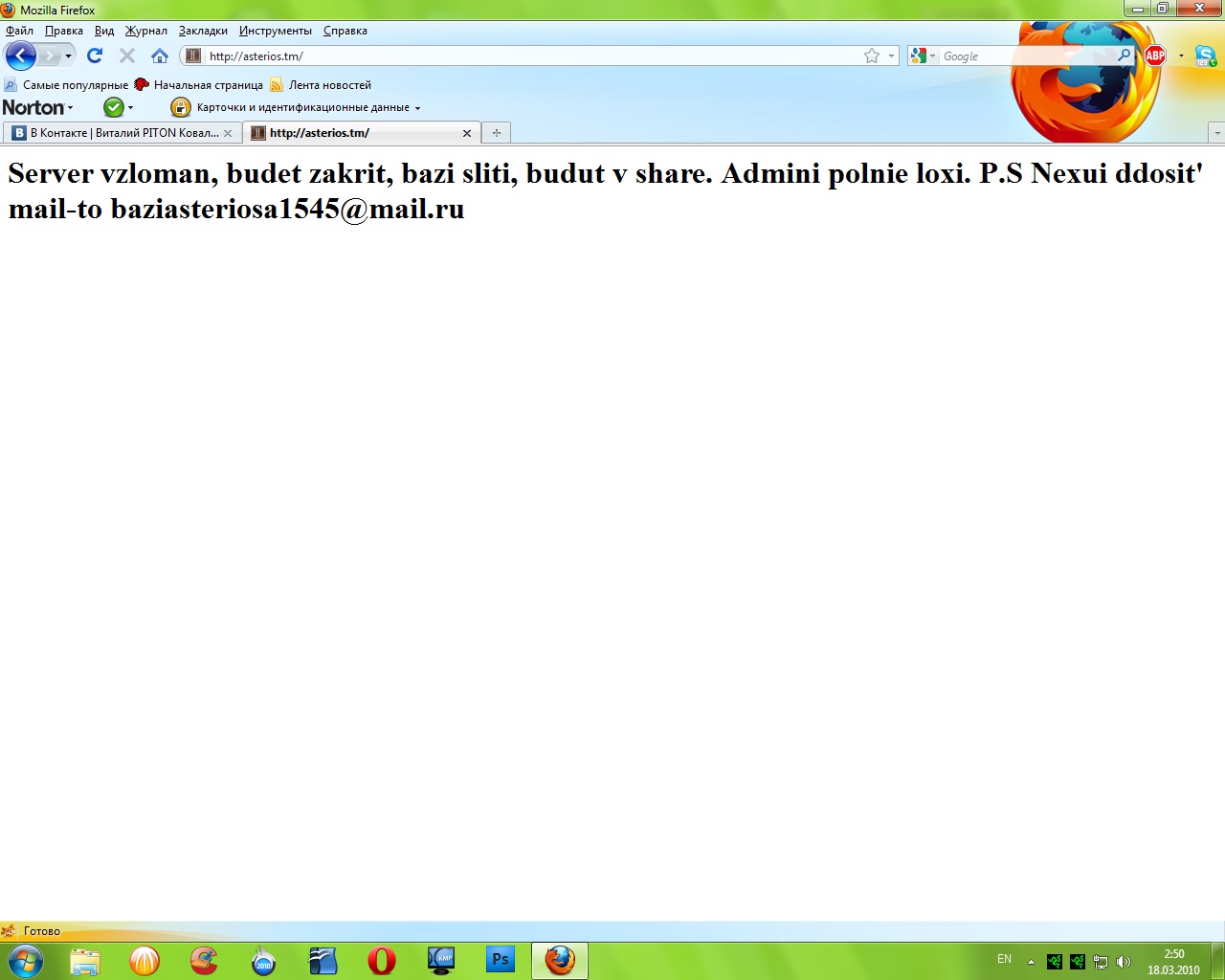Open the Лента новостей bookmark
The width and height of the screenshot is (1225, 980).
329,85
